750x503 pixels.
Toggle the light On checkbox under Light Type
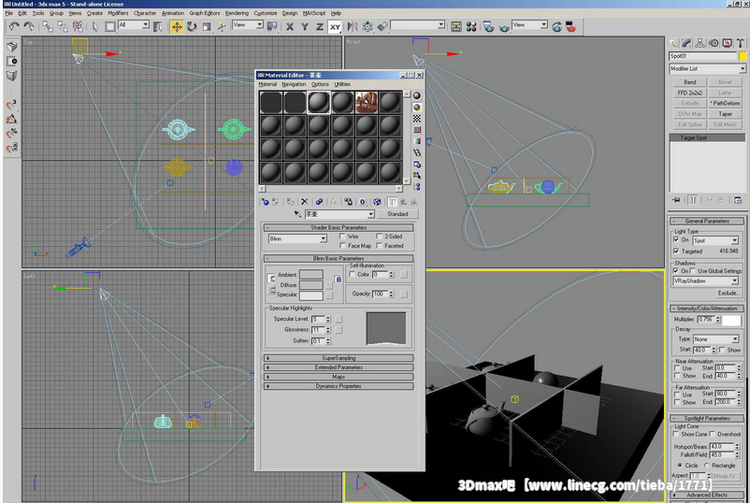676,240
